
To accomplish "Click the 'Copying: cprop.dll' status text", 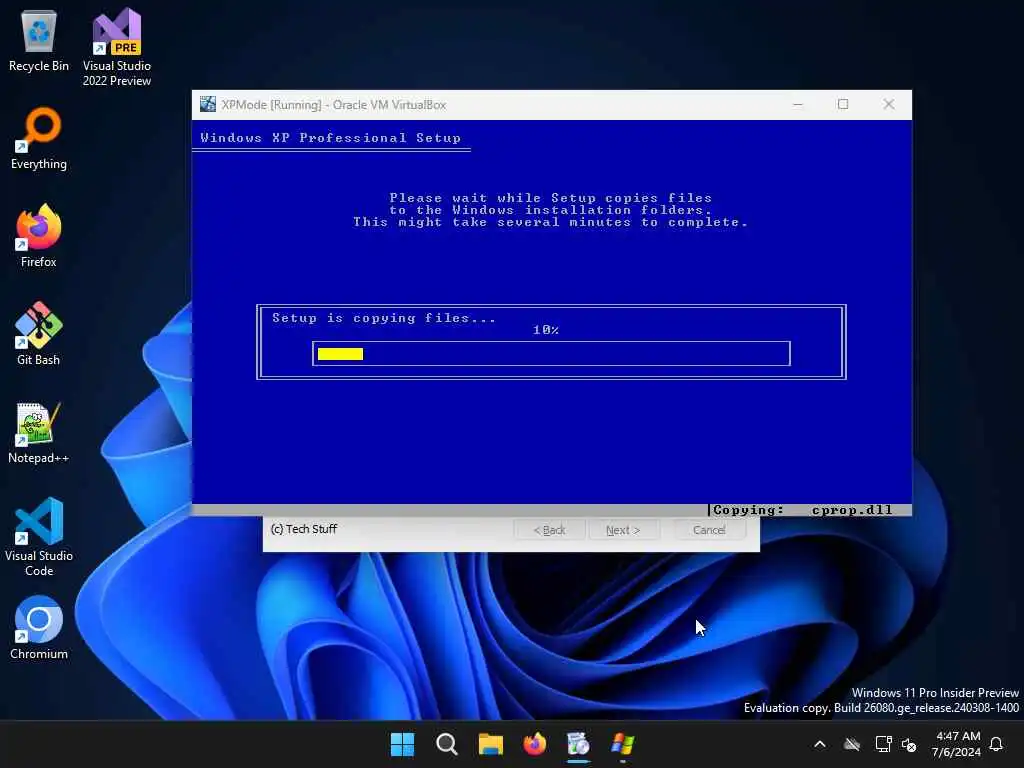I will click(x=803, y=510).
